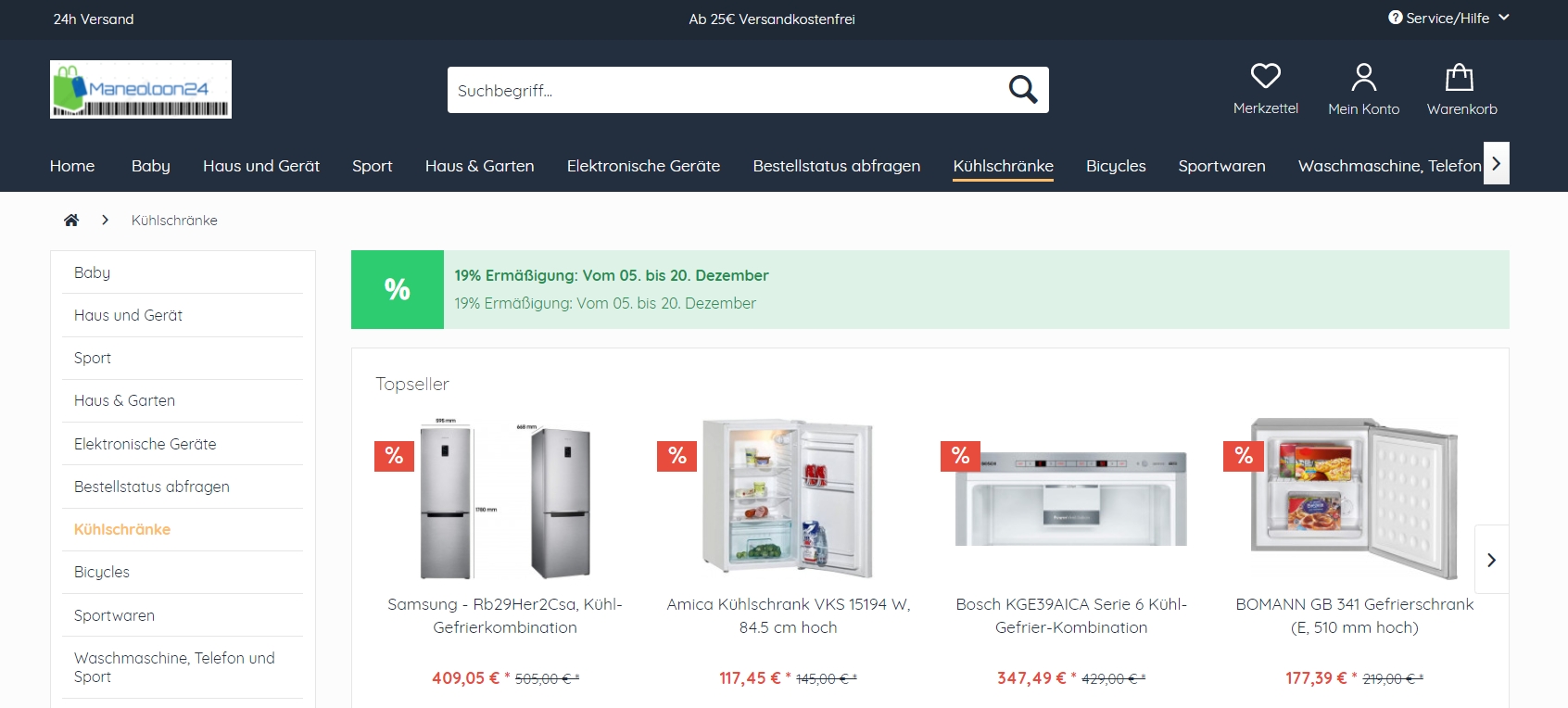Click the Amica Kühlschrank product image
The width and height of the screenshot is (1568, 708).
(788, 497)
